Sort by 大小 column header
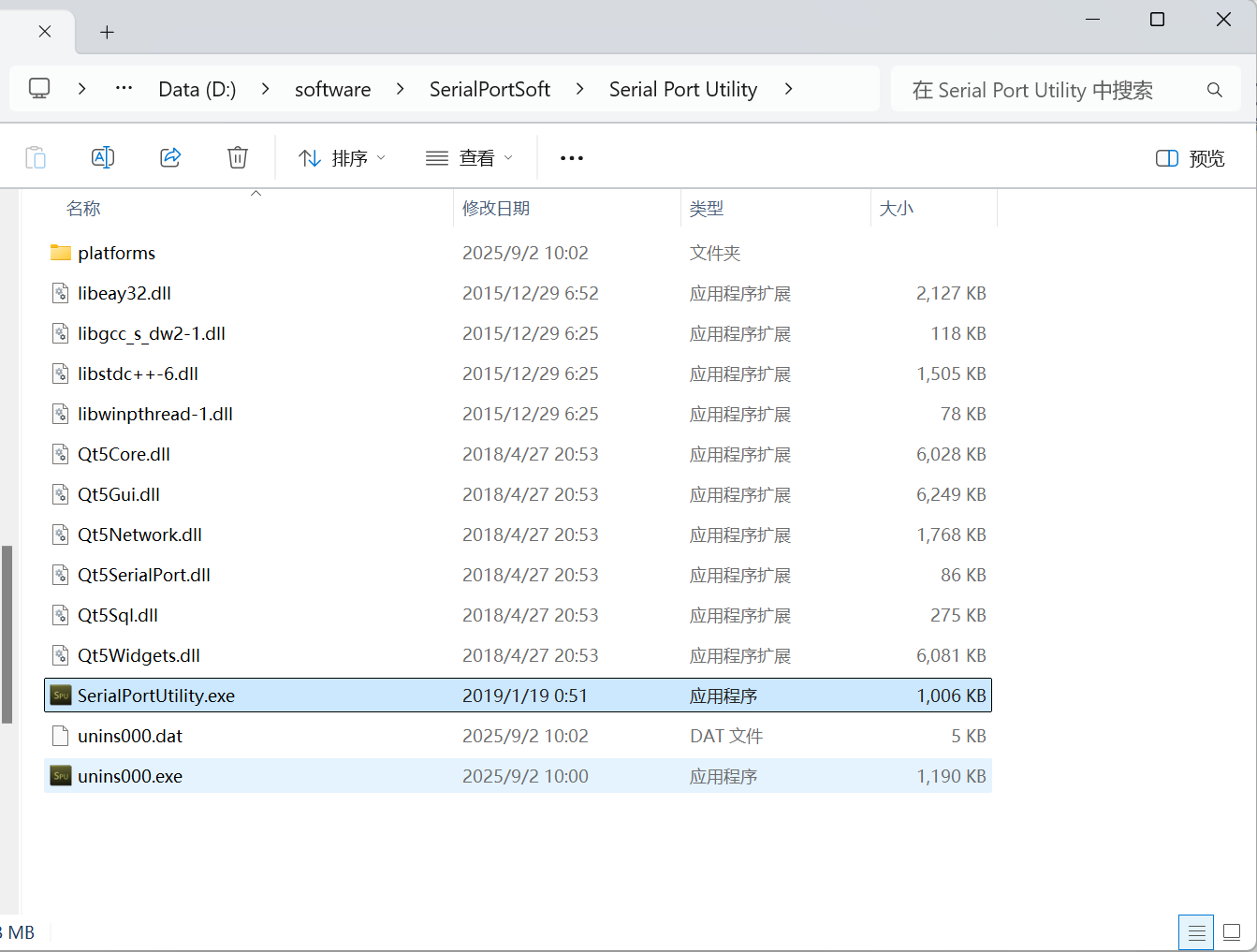Viewport: 1257px width, 952px height. [x=896, y=209]
